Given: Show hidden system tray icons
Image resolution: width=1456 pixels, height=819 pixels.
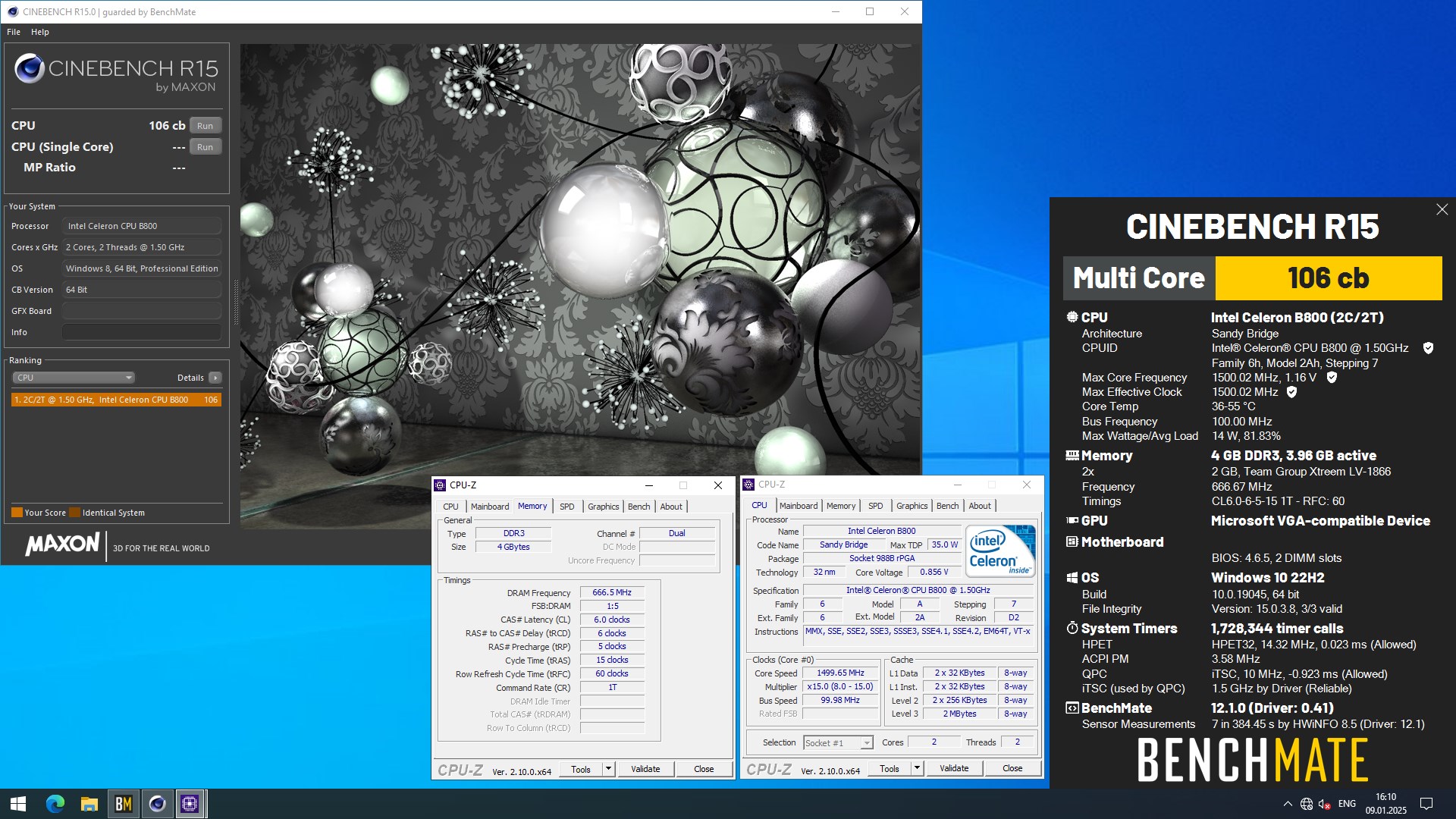Looking at the screenshot, I should click(1288, 804).
